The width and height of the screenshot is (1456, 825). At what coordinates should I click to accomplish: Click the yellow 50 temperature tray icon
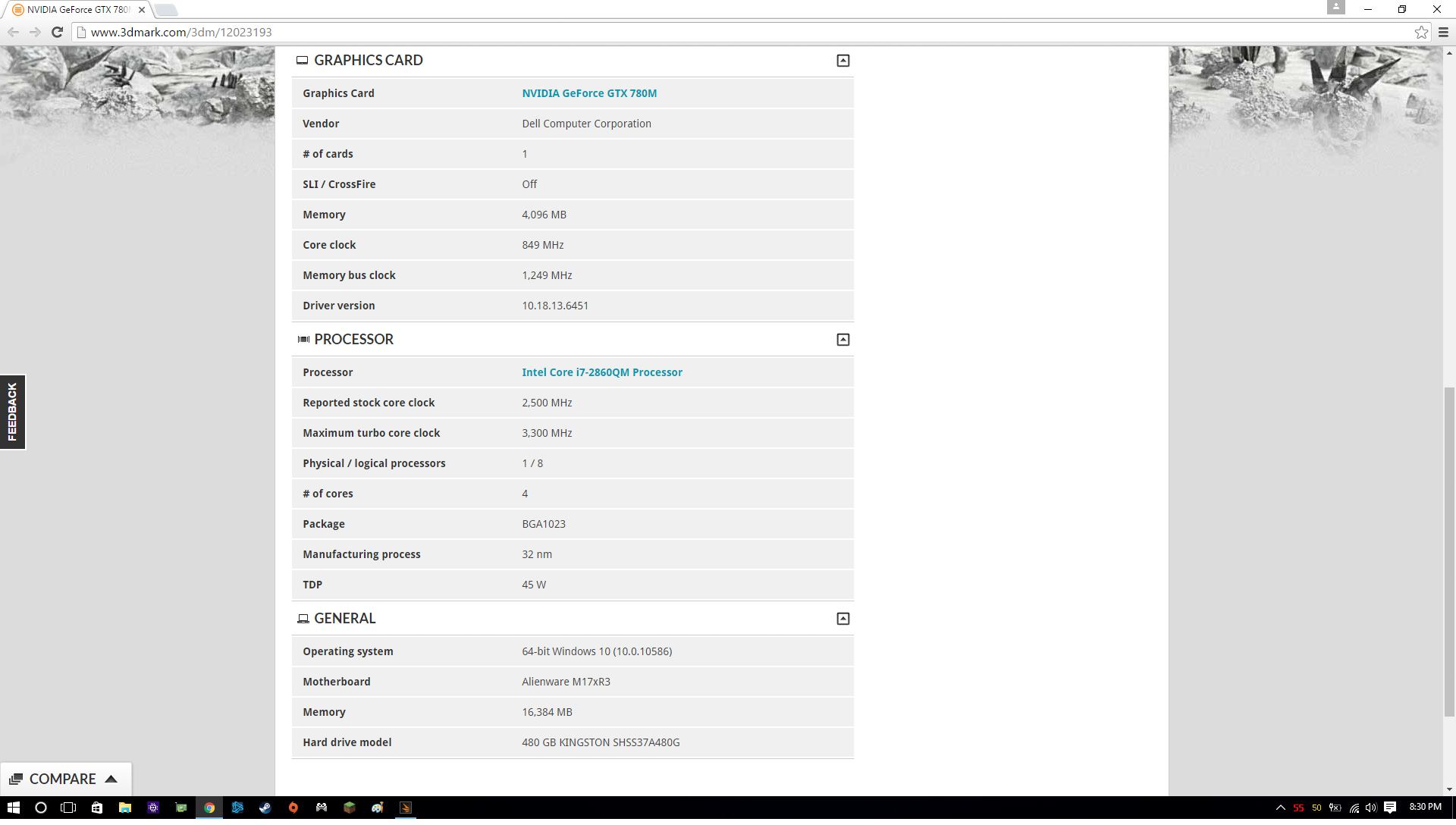click(x=1316, y=808)
